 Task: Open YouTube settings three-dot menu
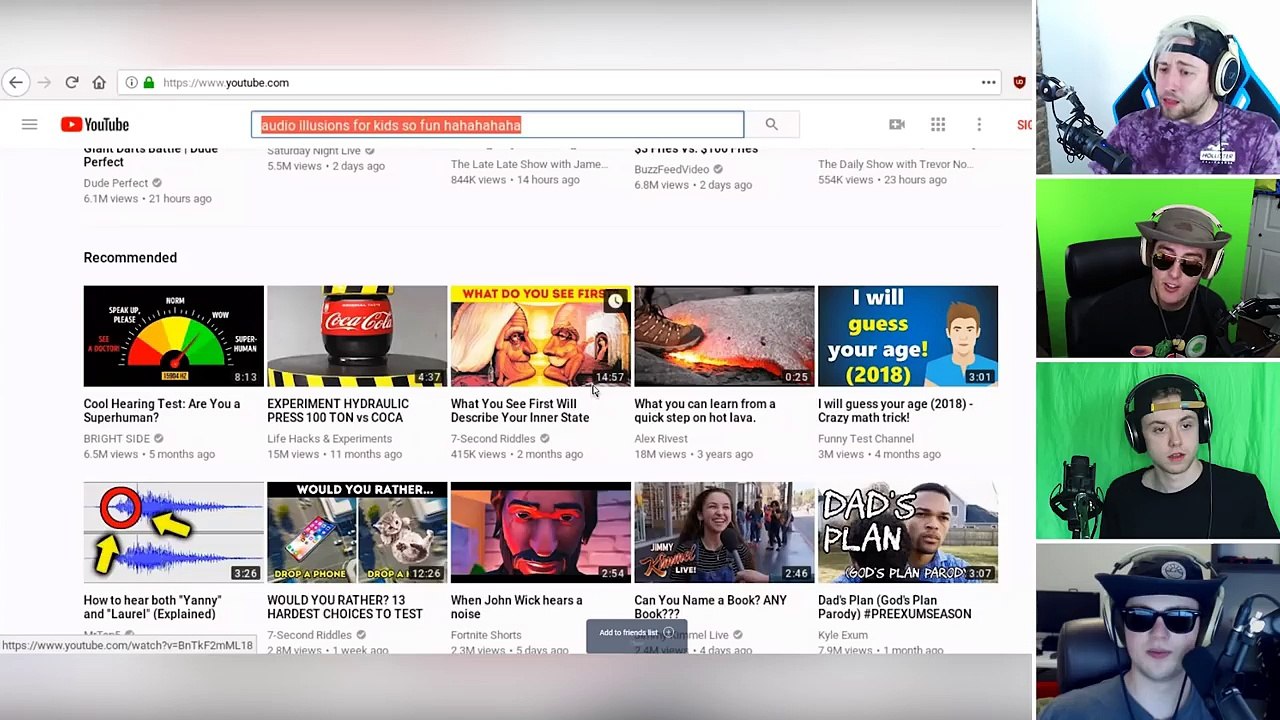pos(979,124)
